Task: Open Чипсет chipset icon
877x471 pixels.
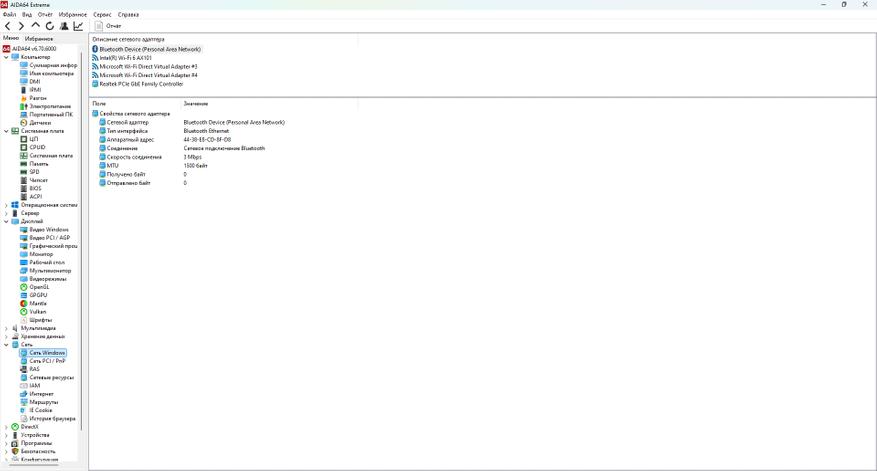Action: click(x=23, y=180)
